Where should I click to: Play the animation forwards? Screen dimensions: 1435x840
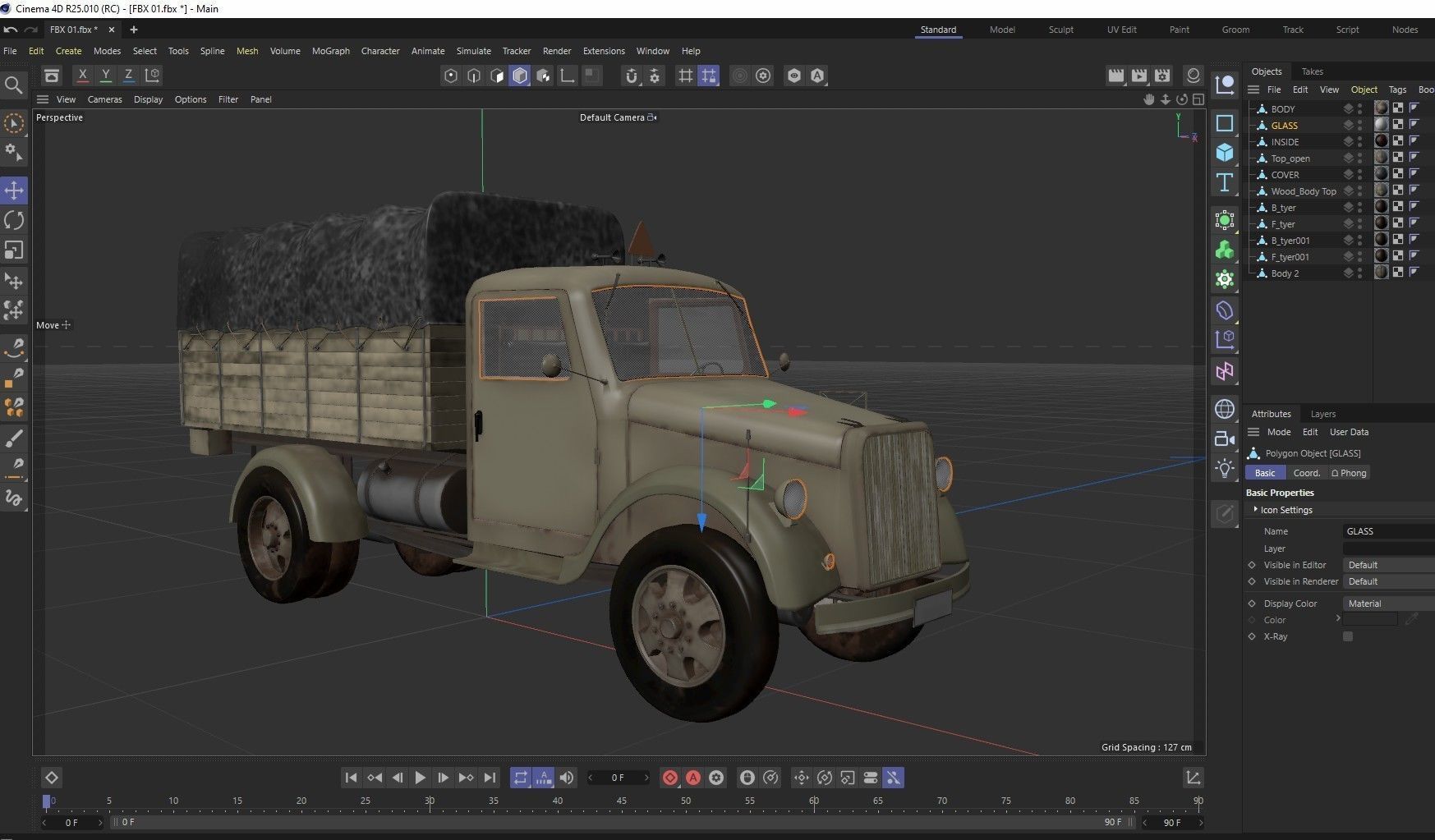tap(420, 778)
